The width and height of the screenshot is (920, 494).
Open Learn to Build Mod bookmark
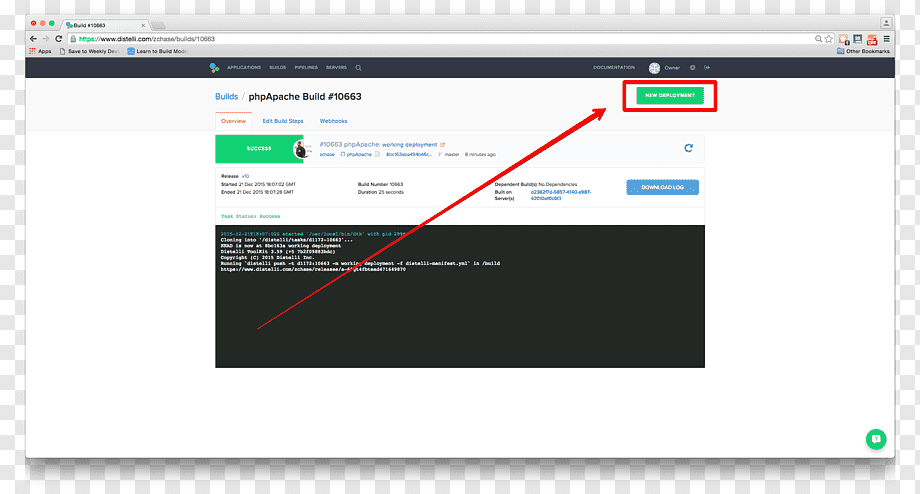(157, 51)
